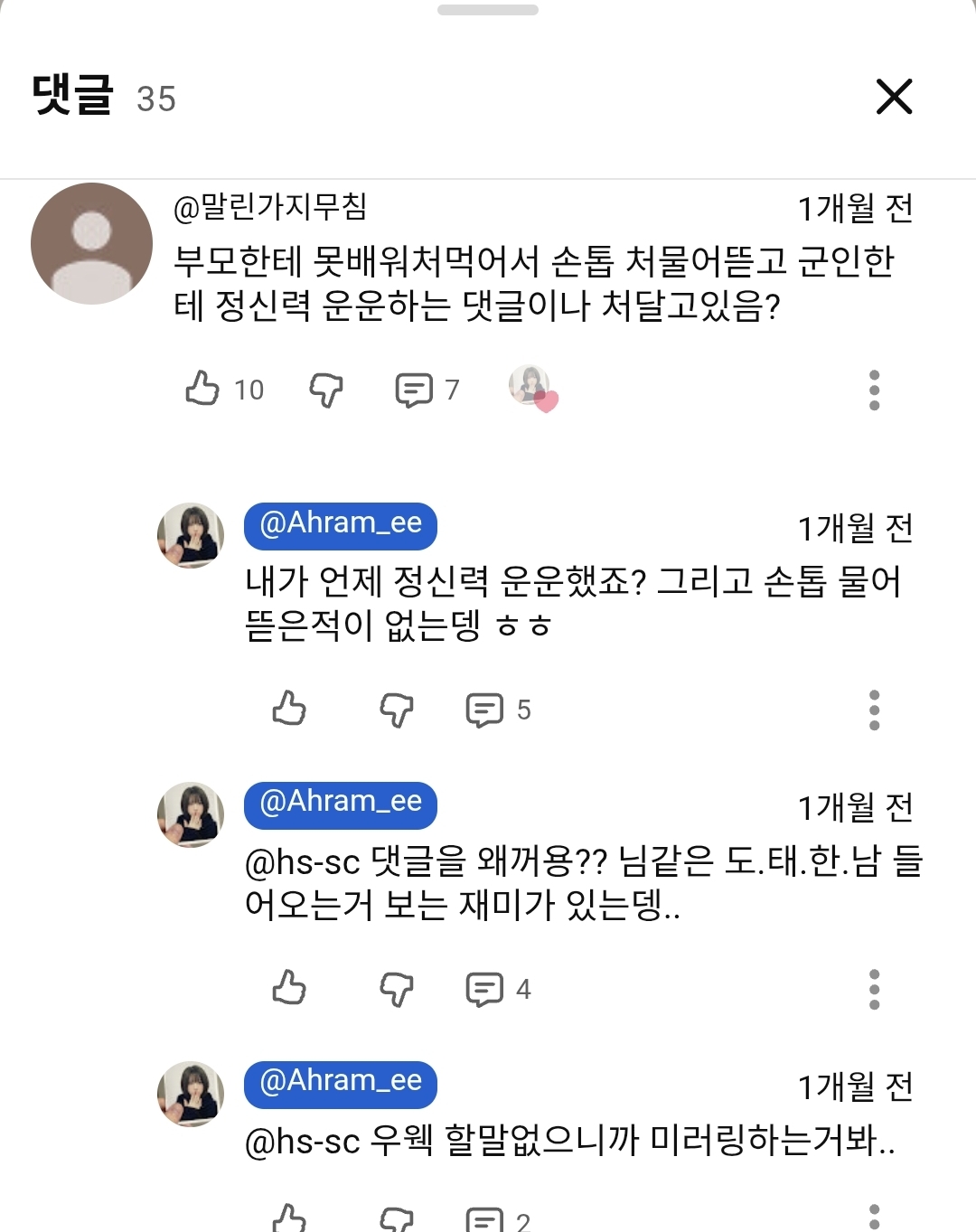Tap the creator heart badge on the top comment

[x=533, y=389]
